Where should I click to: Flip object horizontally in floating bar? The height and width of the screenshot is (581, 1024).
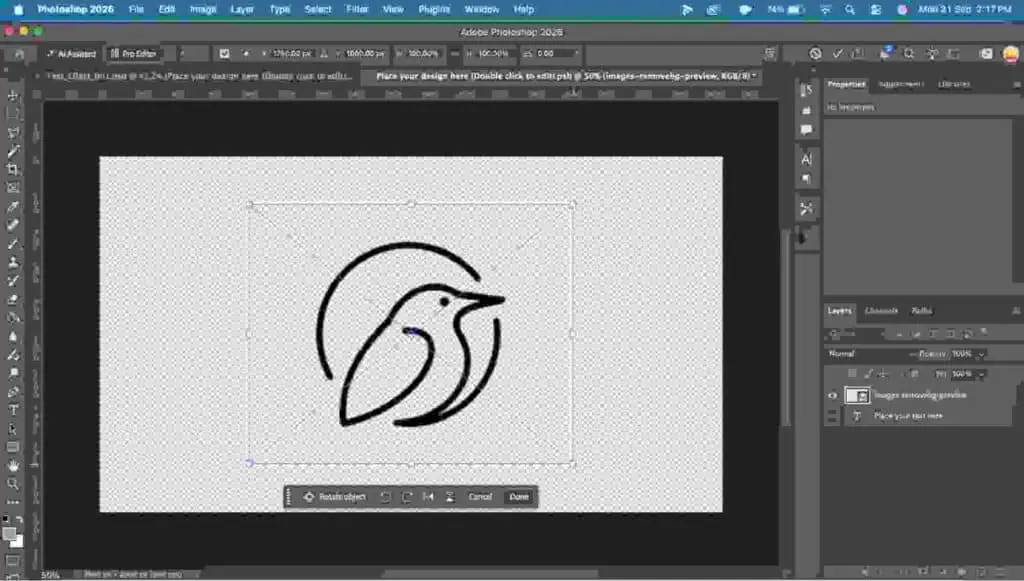tap(428, 497)
